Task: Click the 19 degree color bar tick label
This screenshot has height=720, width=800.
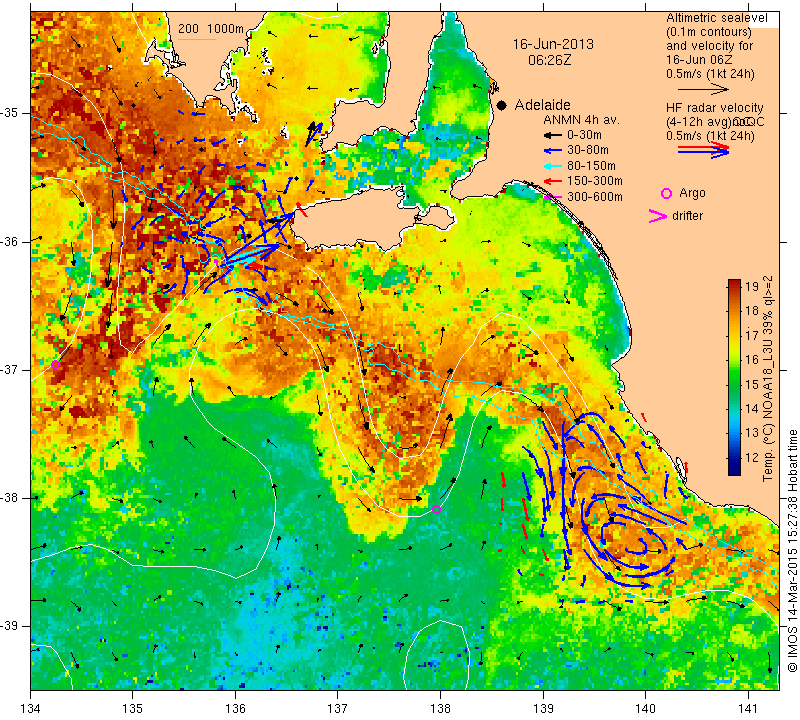Action: point(752,286)
